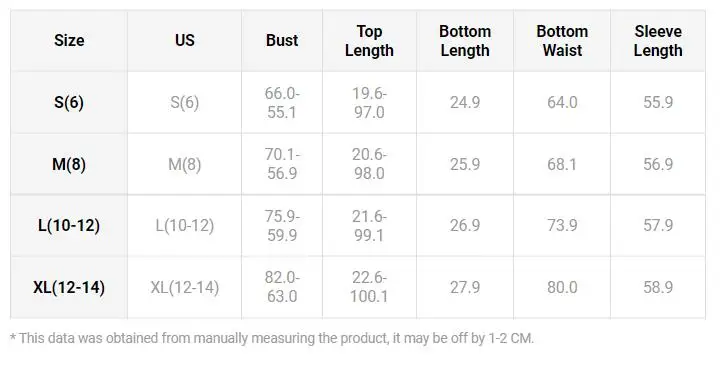Click the Sleeve Length column header
The height and width of the screenshot is (367, 721).
(x=658, y=40)
